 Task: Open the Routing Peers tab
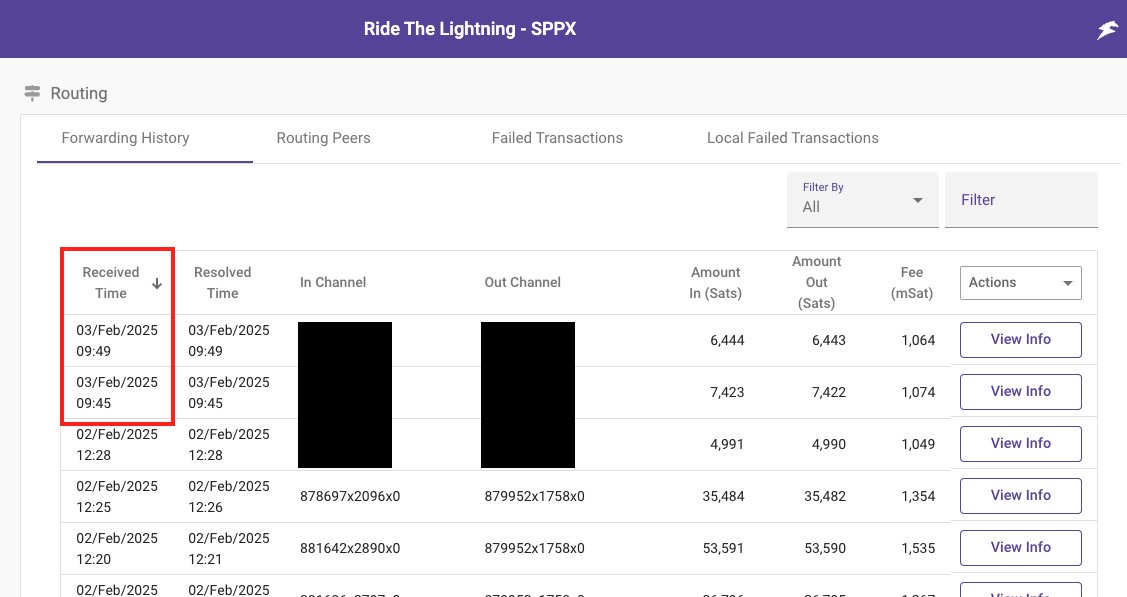323,138
